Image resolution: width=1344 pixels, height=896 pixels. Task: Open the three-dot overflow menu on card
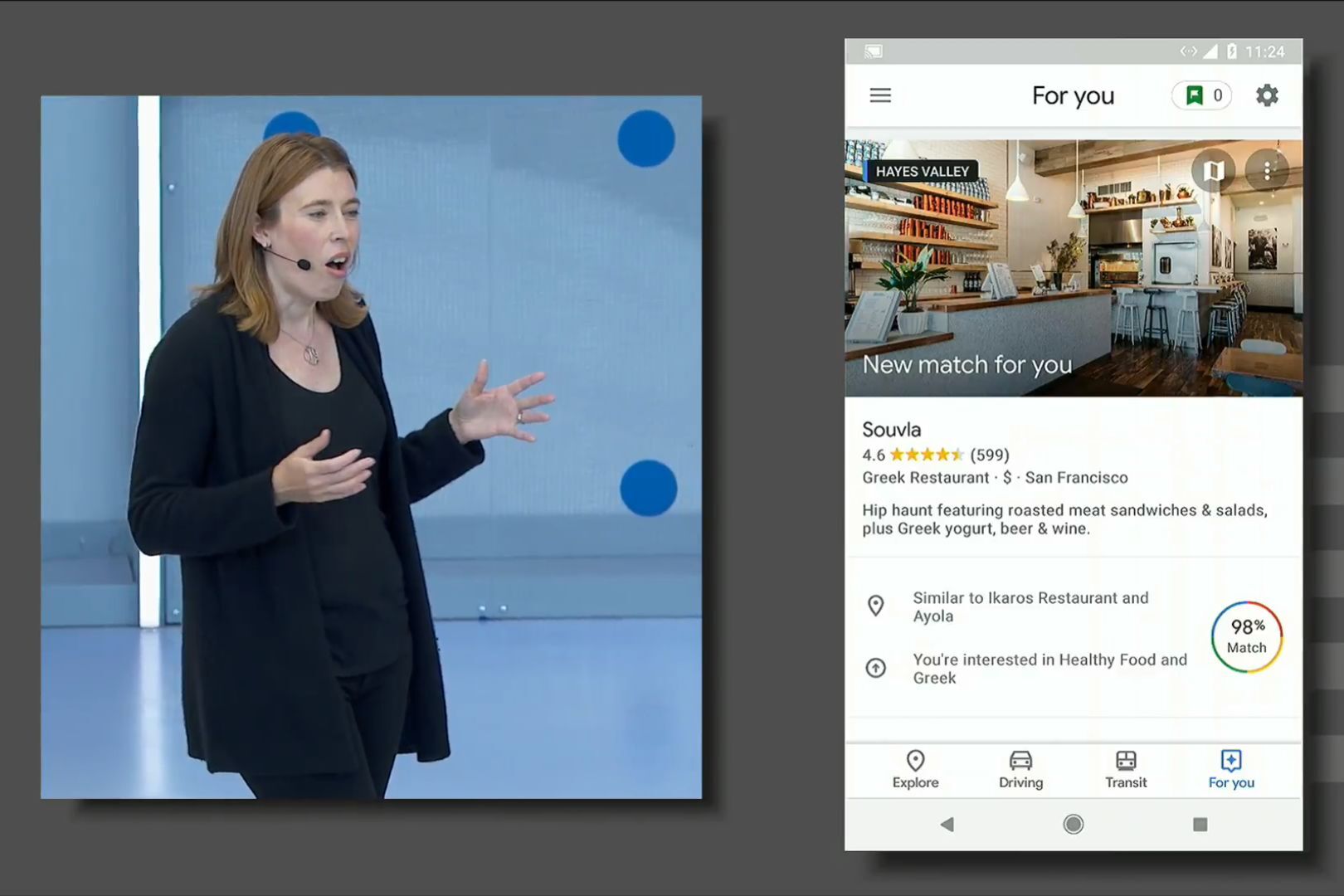pyautogui.click(x=1267, y=172)
